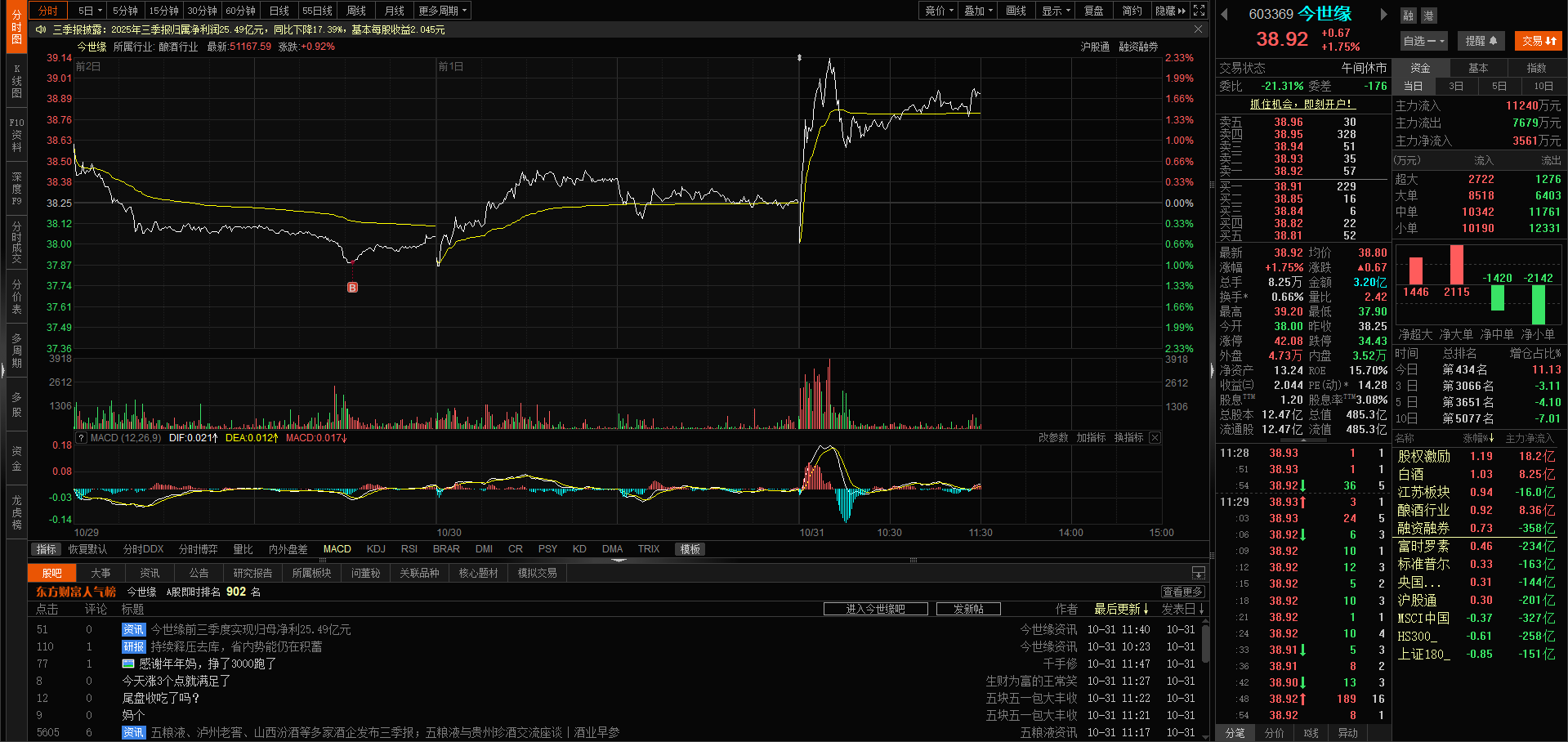Open 龙虎榜 in left sidebar
Viewport: 1568px width, 742px height.
pyautogui.click(x=16, y=512)
